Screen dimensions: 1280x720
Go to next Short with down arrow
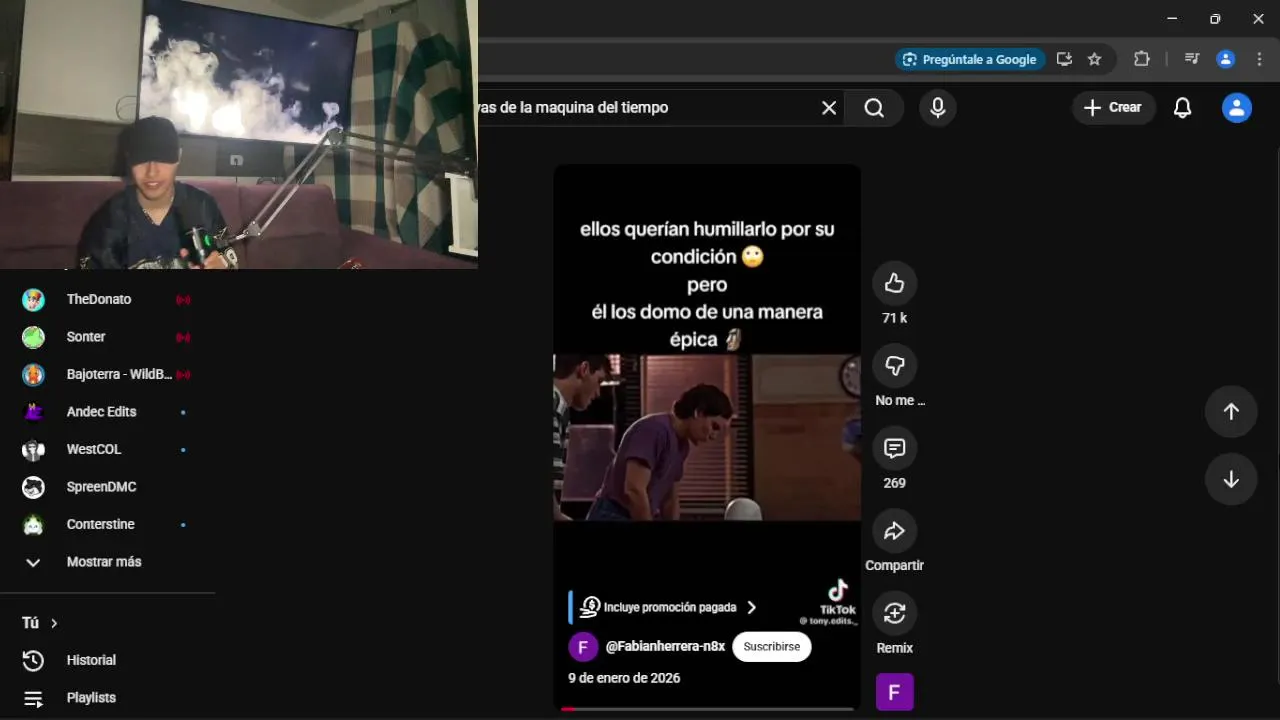pyautogui.click(x=1231, y=479)
